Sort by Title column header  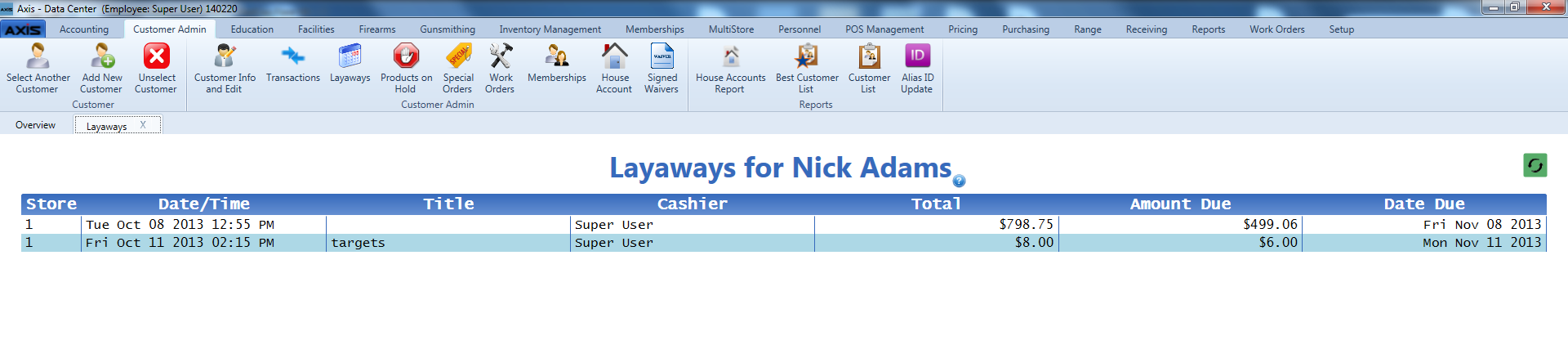(448, 204)
